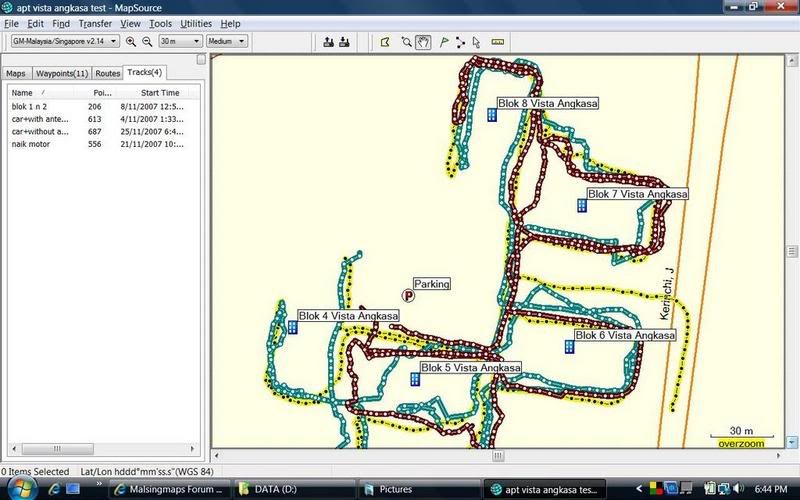Sort tracks by Points column header
The height and width of the screenshot is (500, 800).
tap(96, 93)
